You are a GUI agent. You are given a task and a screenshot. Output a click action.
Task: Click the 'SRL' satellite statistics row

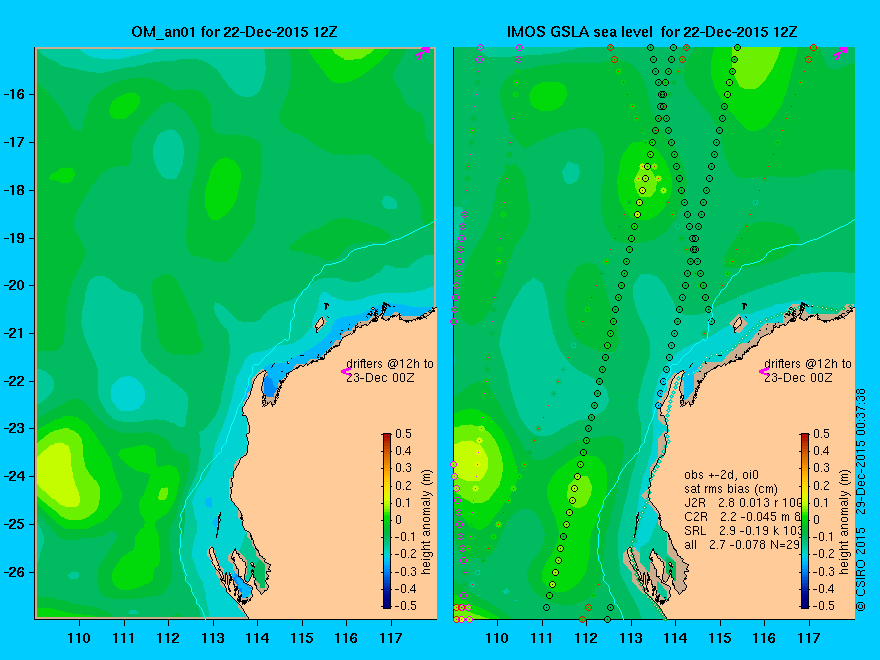(743, 530)
